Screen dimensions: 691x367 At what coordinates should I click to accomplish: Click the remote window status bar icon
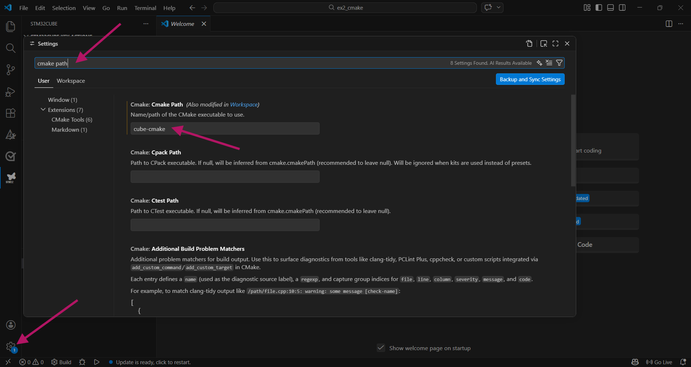(8, 362)
